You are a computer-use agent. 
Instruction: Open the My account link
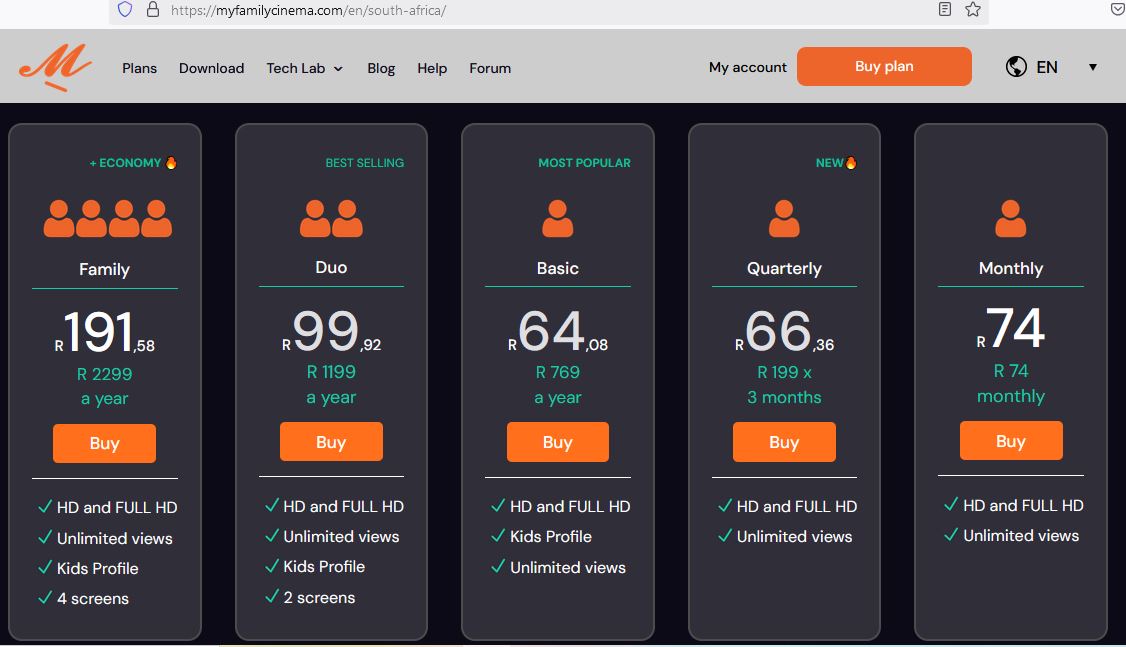click(747, 67)
